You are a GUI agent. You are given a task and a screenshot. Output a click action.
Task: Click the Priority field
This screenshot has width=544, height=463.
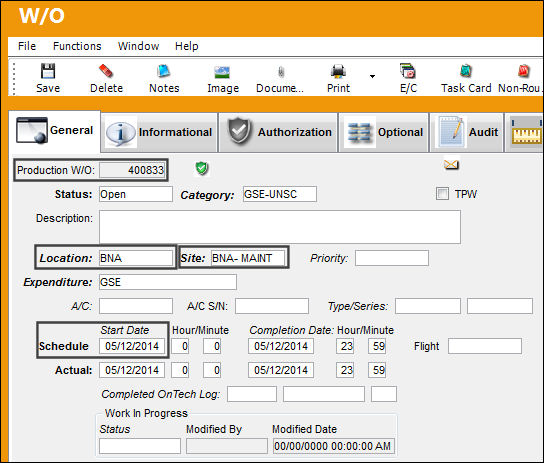(392, 258)
